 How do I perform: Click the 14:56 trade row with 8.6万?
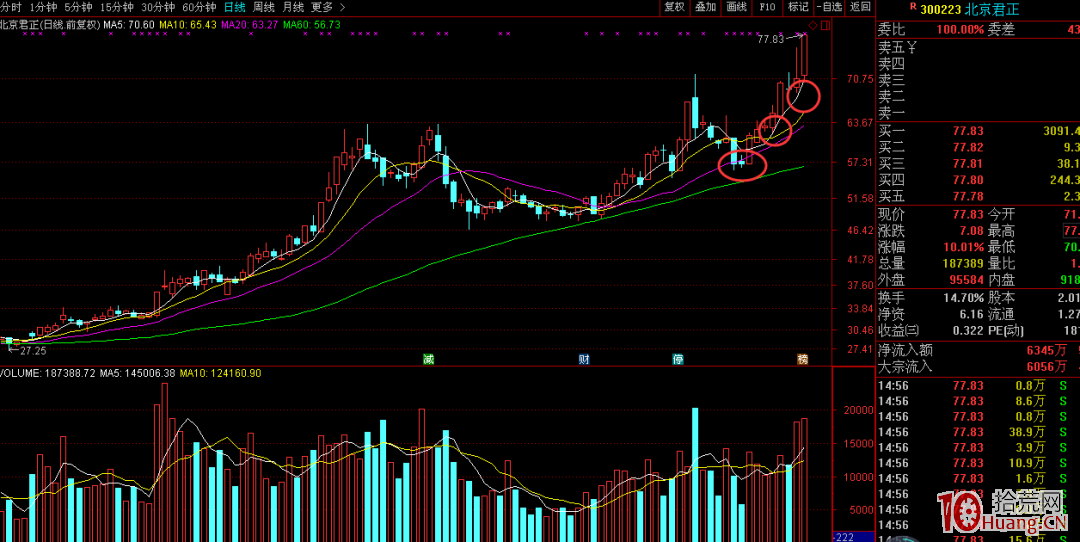[979, 401]
